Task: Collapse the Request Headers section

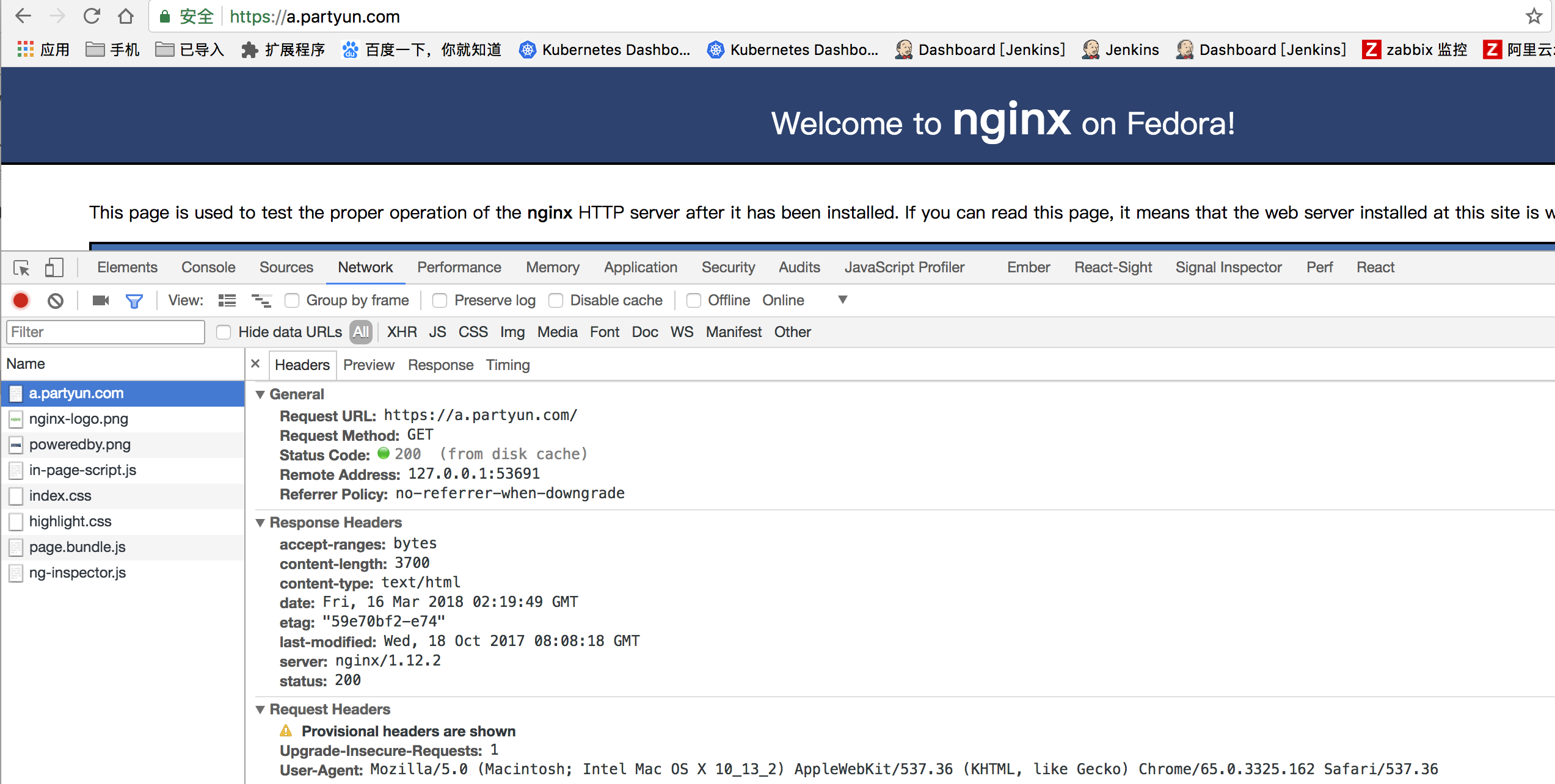Action: (x=260, y=710)
